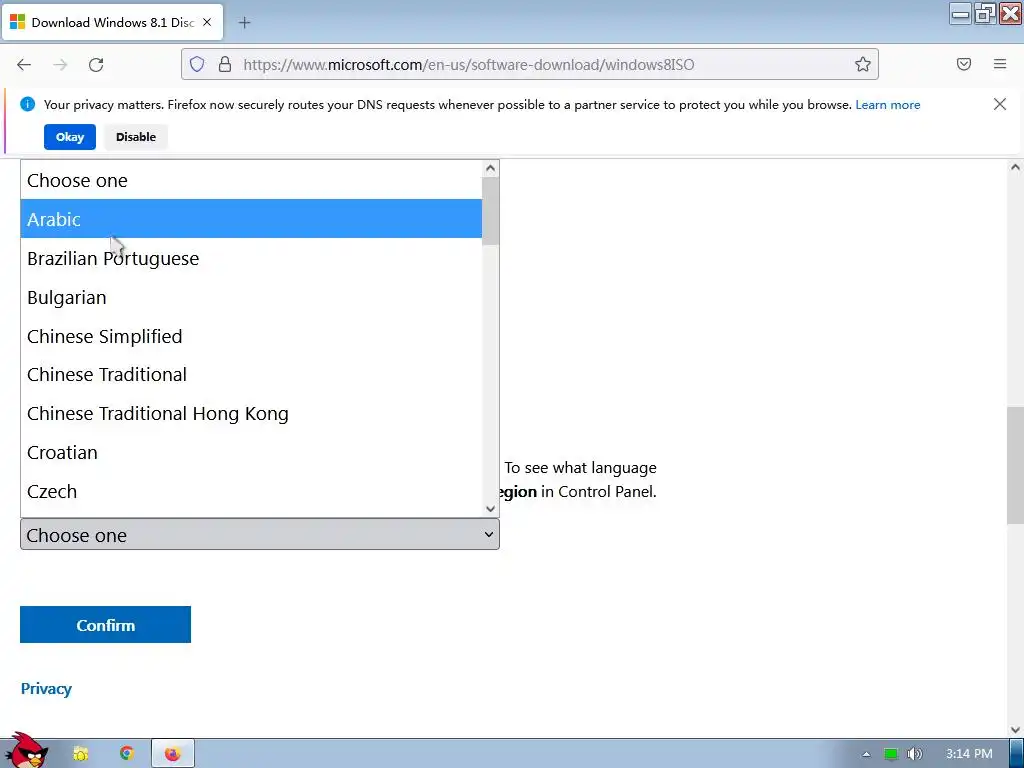Click the page scrollbar down arrow

pyautogui.click(x=1015, y=729)
